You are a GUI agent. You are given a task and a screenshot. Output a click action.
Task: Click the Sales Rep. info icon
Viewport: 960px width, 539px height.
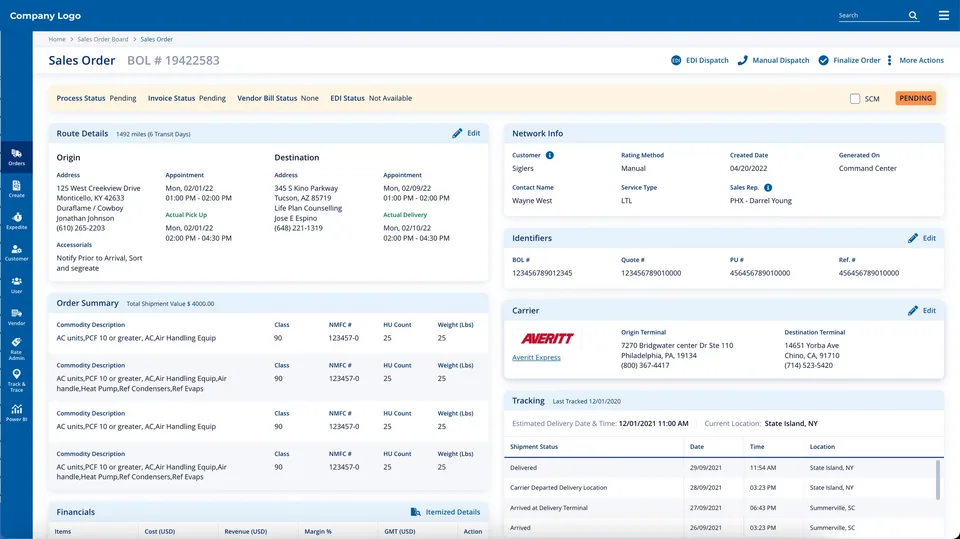tap(768, 187)
